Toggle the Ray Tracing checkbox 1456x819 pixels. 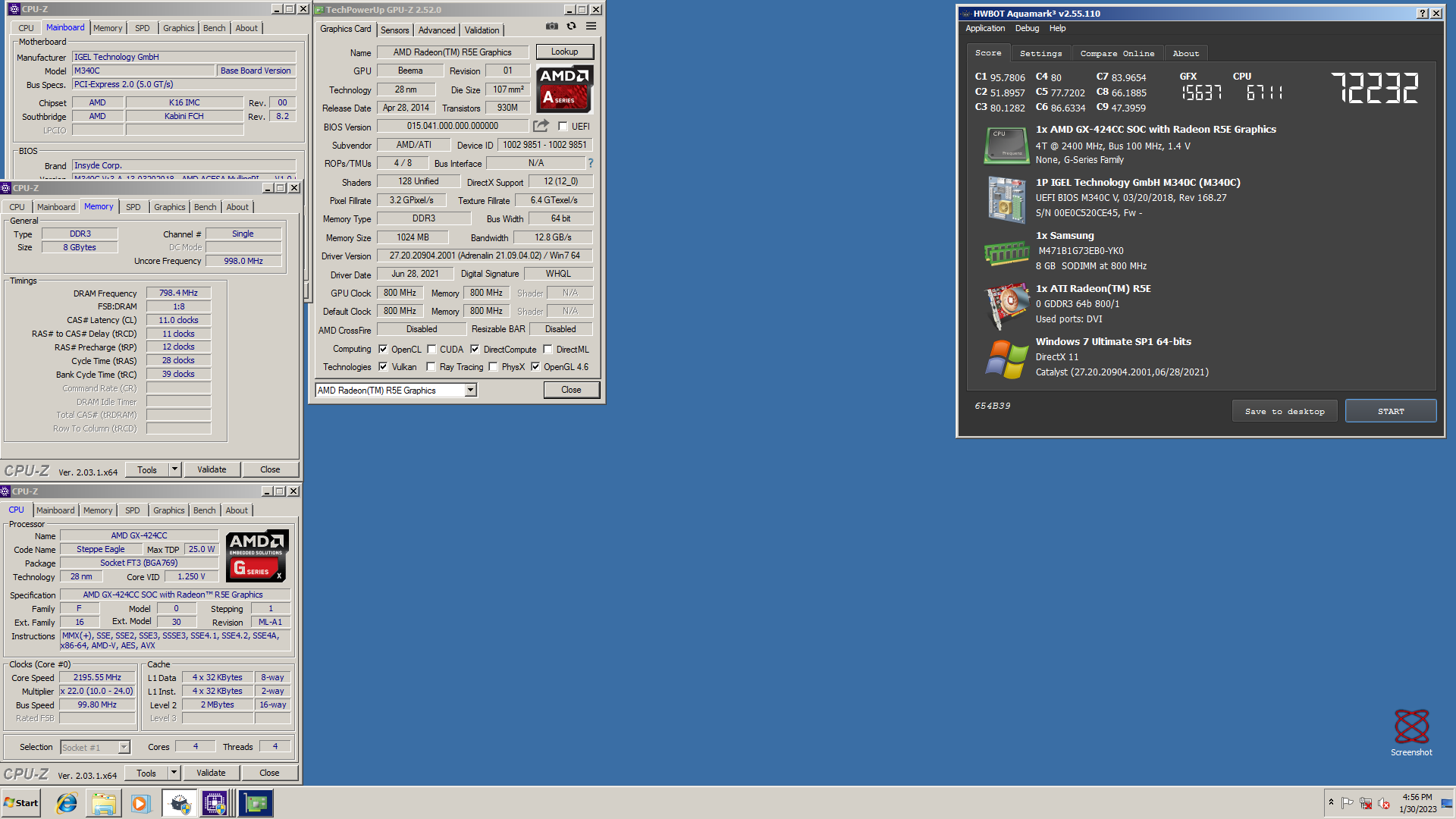[x=431, y=367]
